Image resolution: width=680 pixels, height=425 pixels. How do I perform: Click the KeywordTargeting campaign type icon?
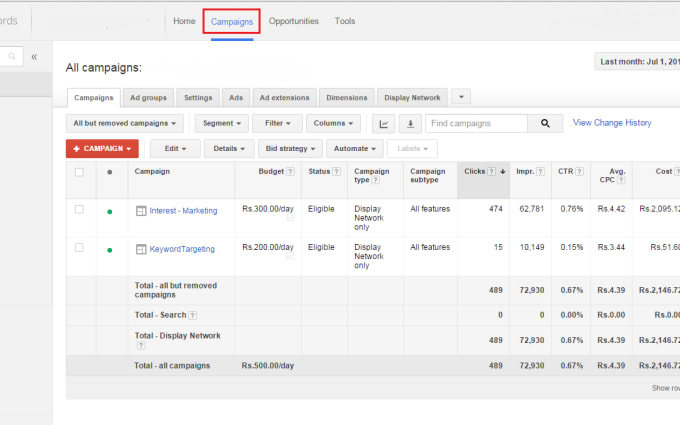(x=141, y=249)
